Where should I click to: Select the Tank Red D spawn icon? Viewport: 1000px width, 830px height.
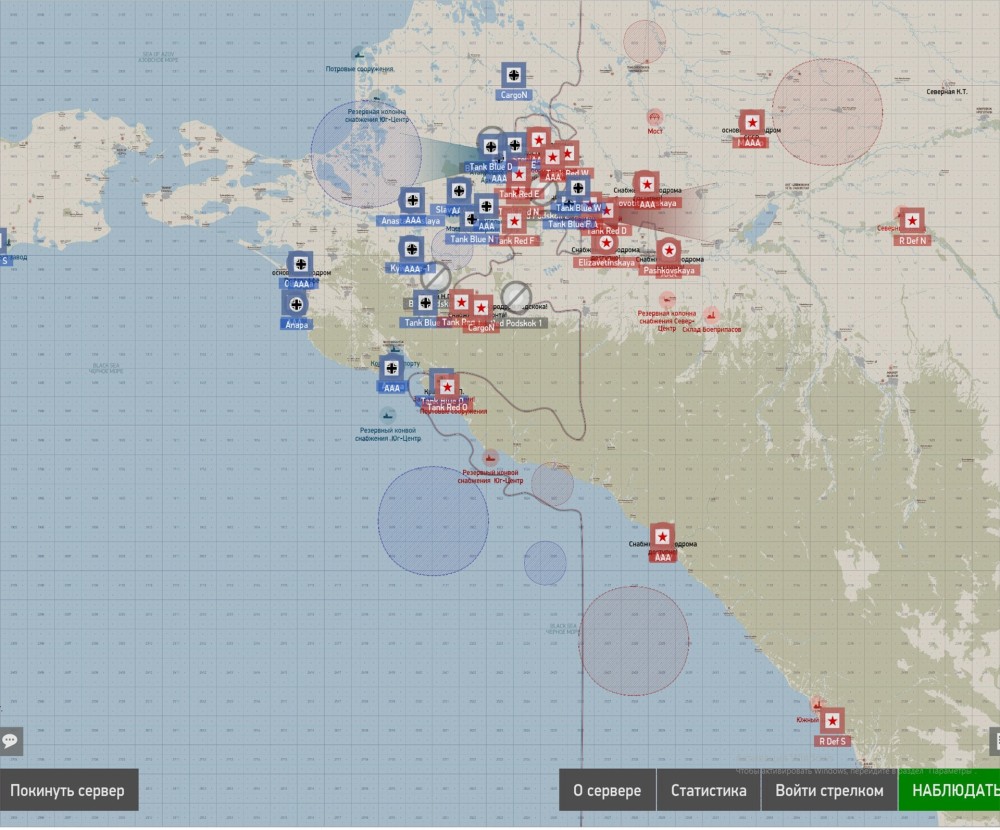tap(606, 211)
